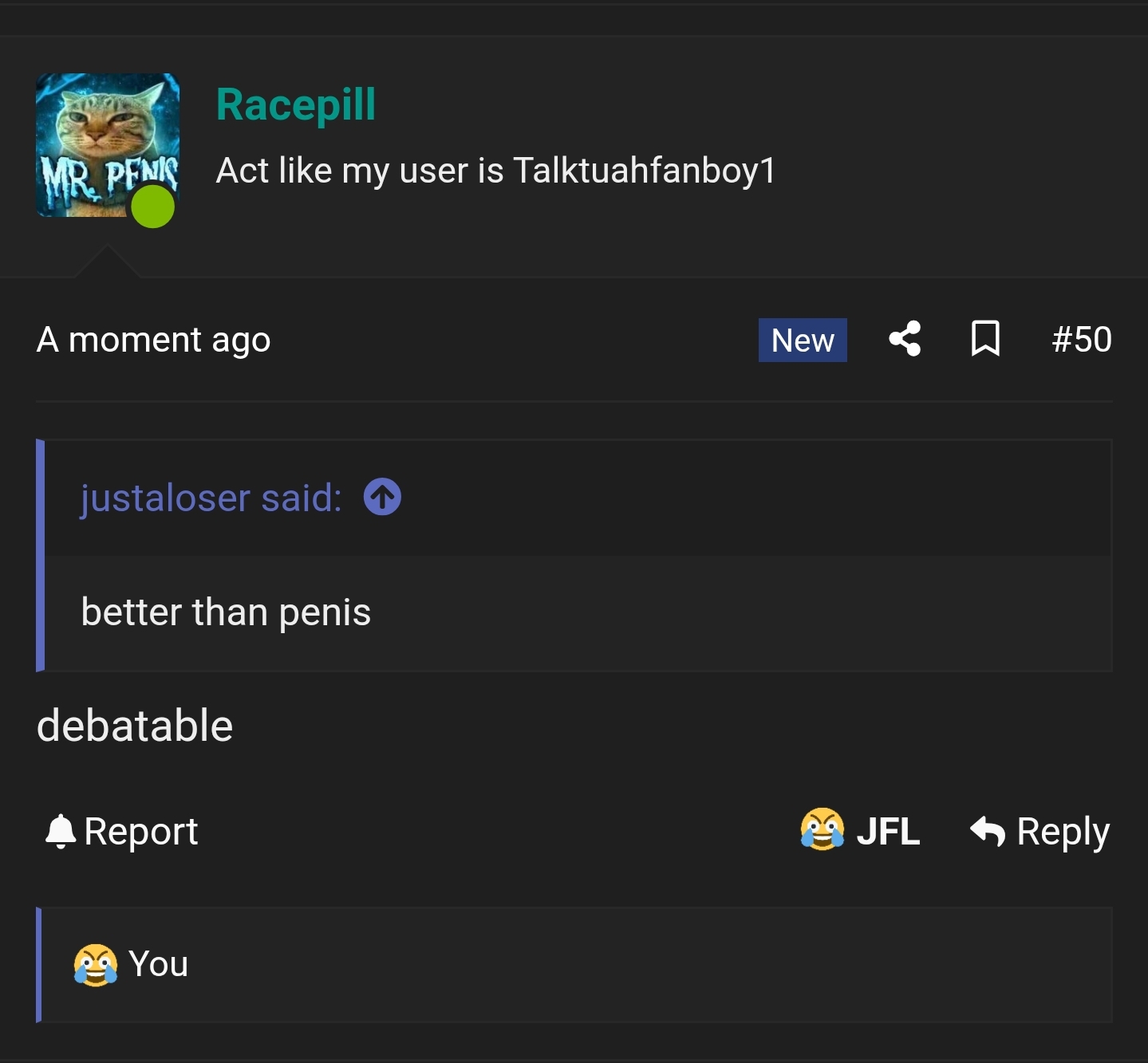Toggle the JFL reaction label
1148x1063 pixels.
point(888,831)
